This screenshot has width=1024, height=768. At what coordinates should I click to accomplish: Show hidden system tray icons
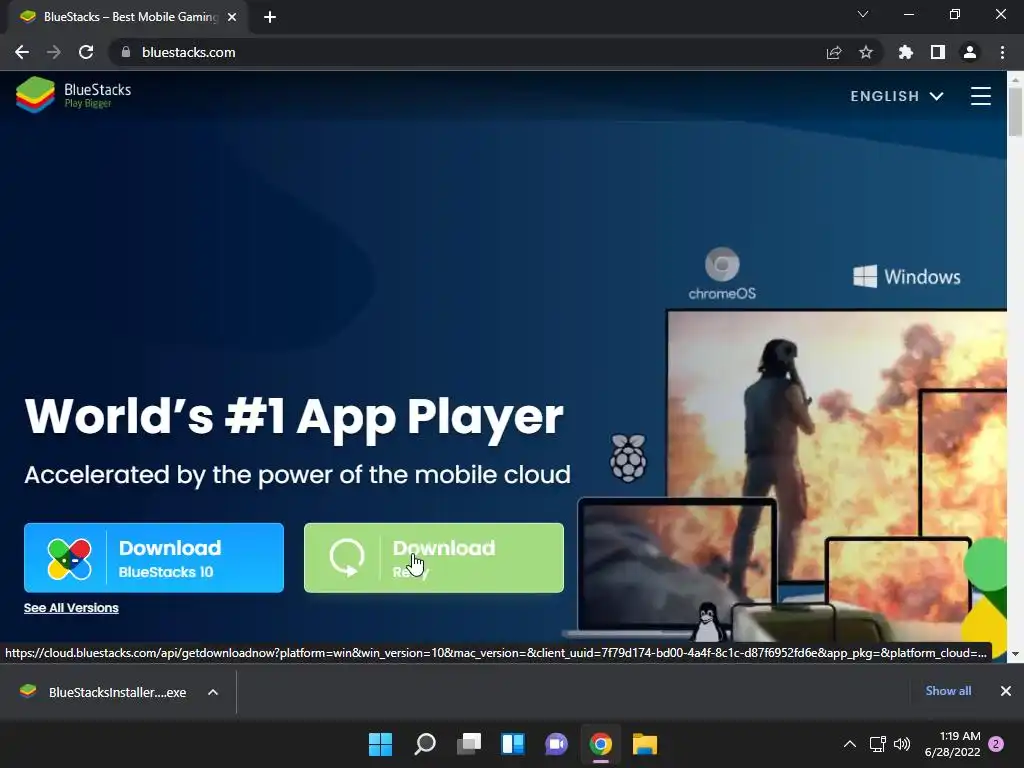[850, 744]
